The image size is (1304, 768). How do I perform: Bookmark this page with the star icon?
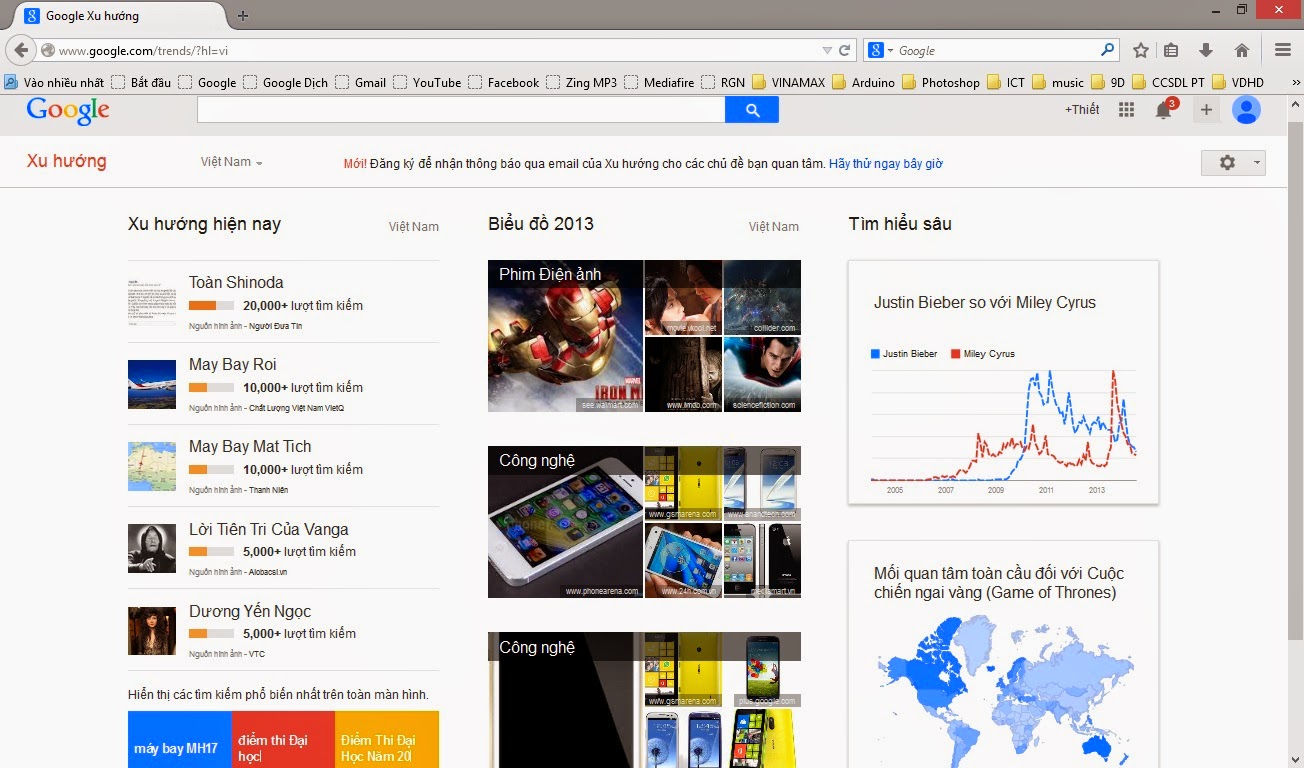(x=1140, y=49)
